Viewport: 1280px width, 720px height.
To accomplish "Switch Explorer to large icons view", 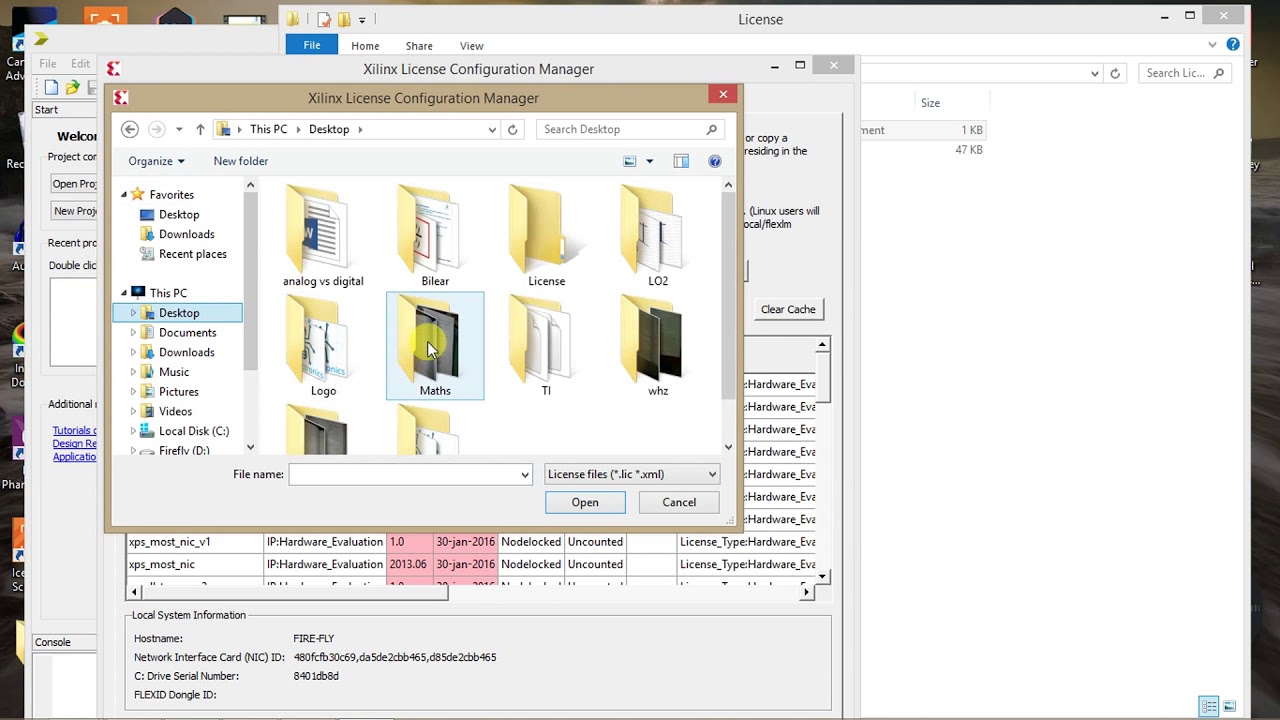I will (1230, 706).
